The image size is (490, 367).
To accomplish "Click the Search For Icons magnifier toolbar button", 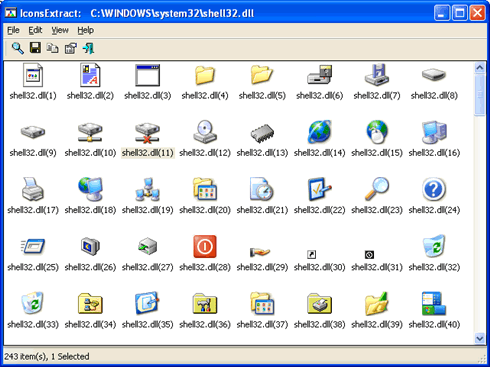I will [x=18, y=48].
